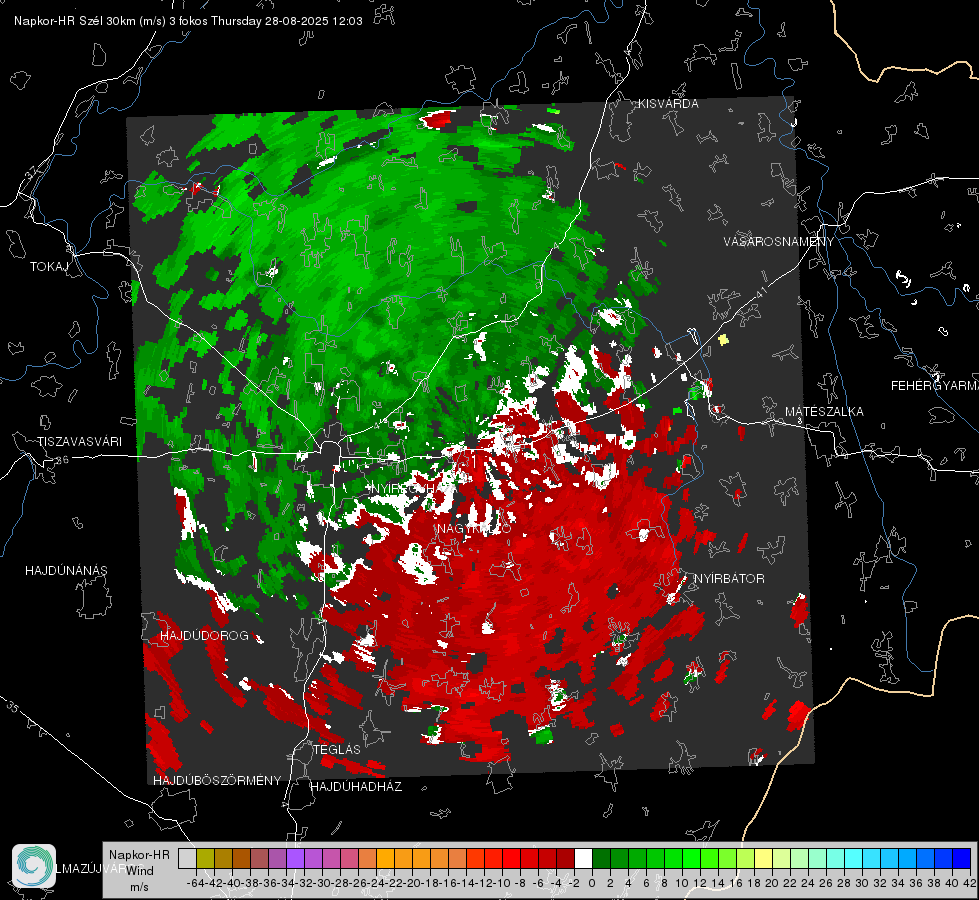Click the swirl weather logo icon

34,866
